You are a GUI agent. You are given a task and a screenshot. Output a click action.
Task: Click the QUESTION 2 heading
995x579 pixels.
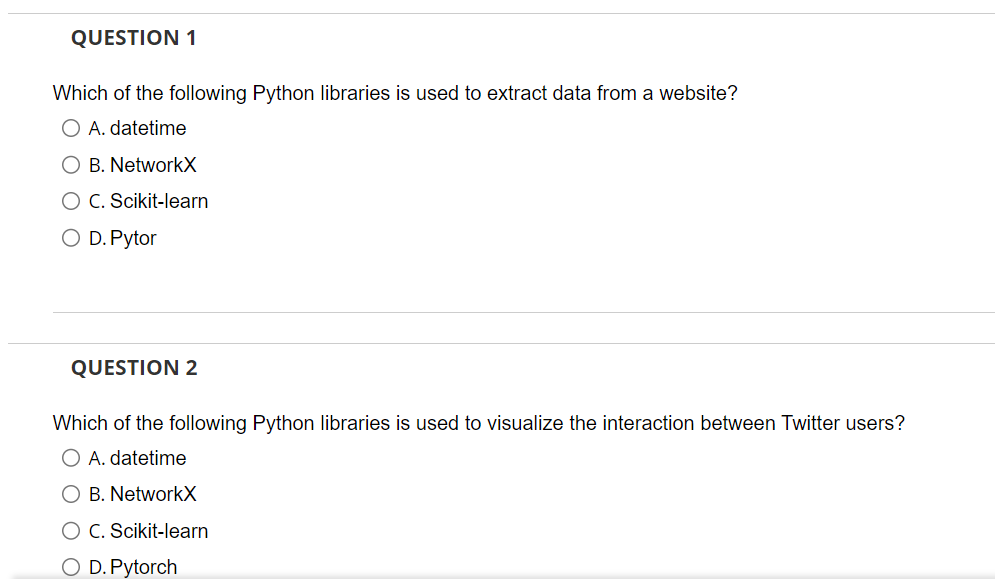click(x=134, y=368)
